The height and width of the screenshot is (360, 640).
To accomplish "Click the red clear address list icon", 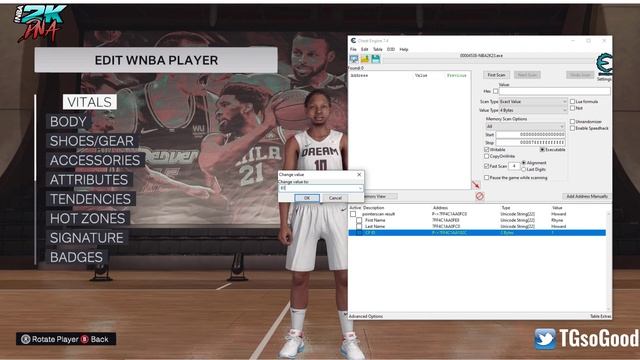I will tap(480, 196).
